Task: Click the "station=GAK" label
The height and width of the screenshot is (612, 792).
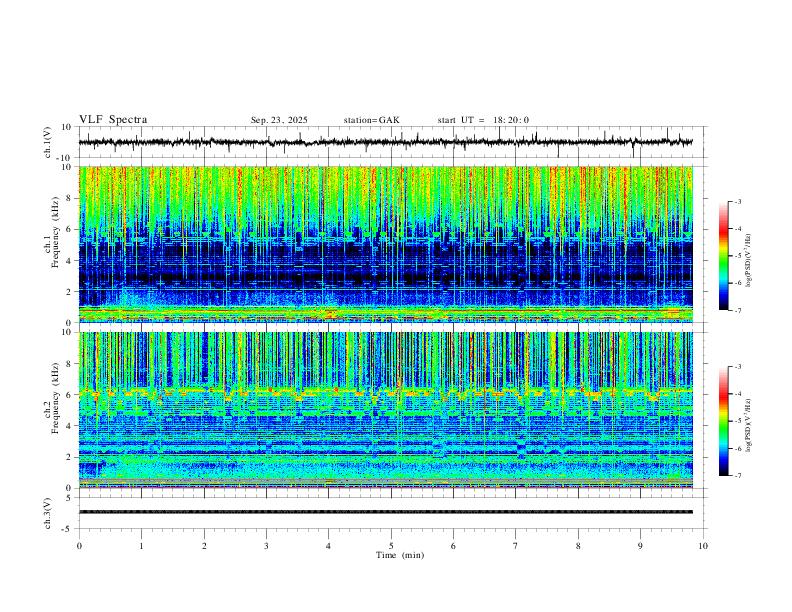Action: click(x=372, y=120)
